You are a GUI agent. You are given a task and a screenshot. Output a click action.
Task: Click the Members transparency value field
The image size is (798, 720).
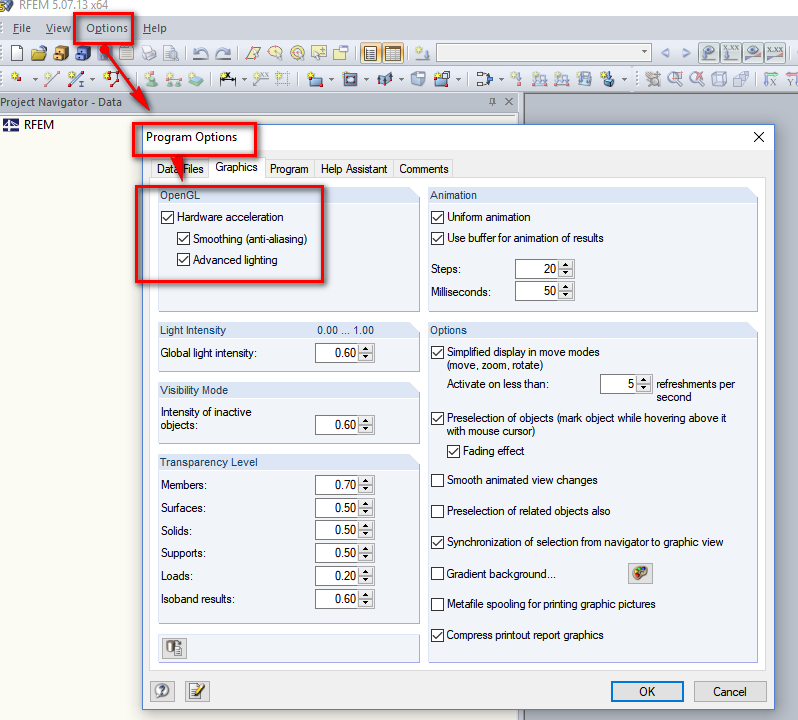(x=337, y=485)
